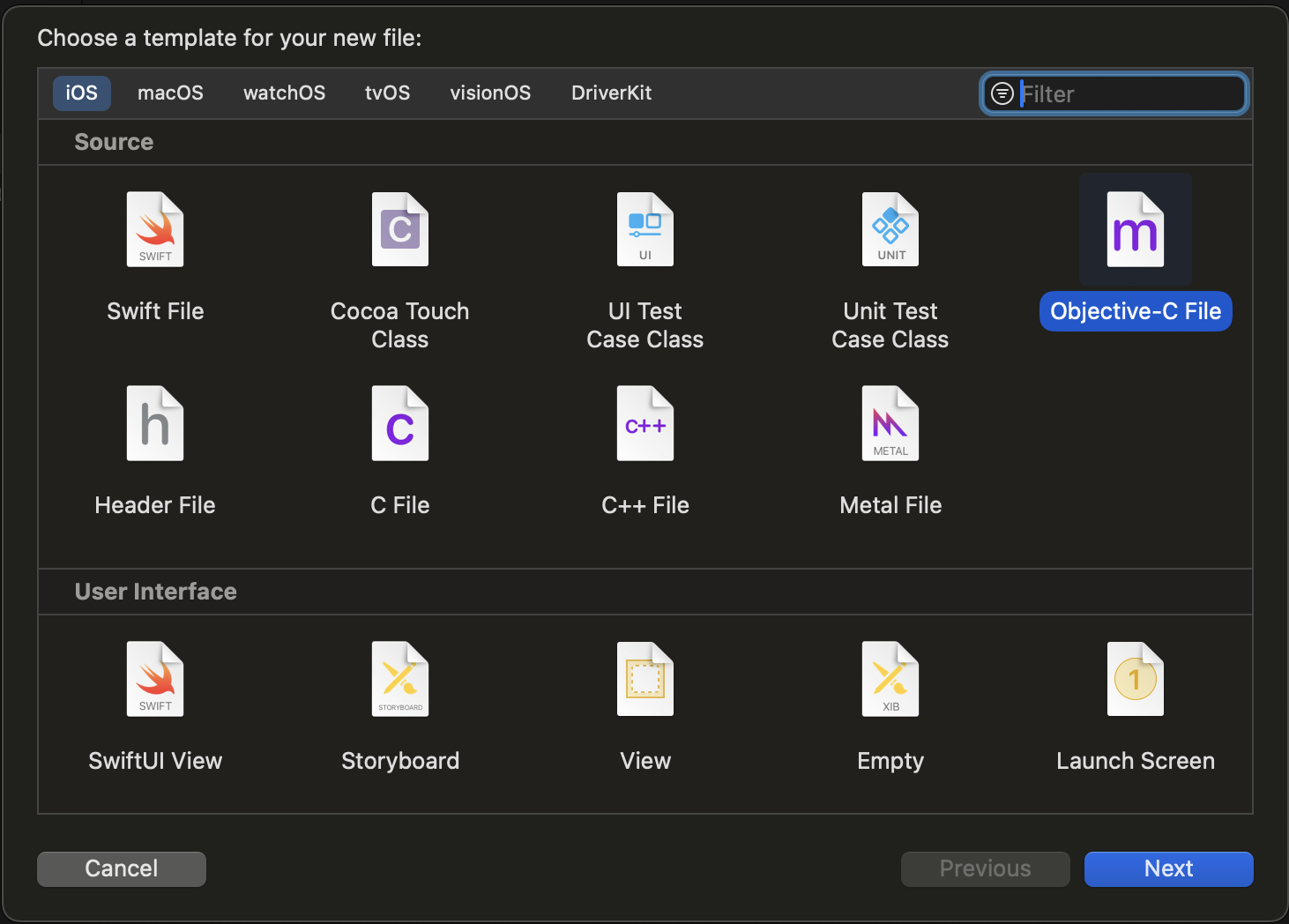Click the "UI Test Case Class" label
Screen dimensions: 1289x924
[645, 325]
